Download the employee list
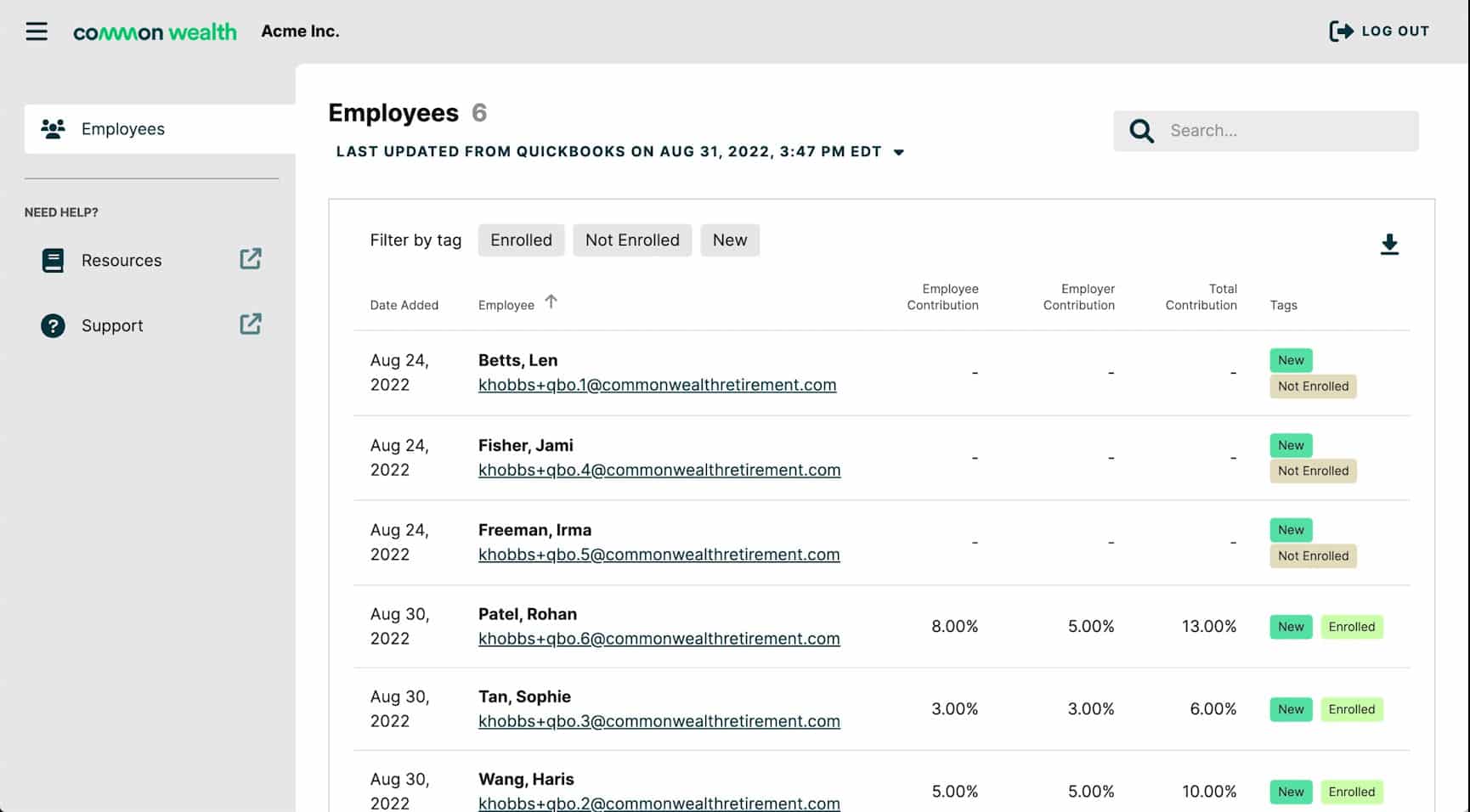Screen dimensions: 1470x812 (x=1389, y=245)
